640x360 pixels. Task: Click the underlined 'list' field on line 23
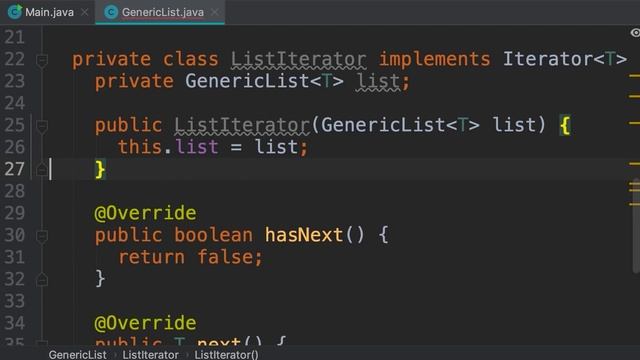(378, 82)
